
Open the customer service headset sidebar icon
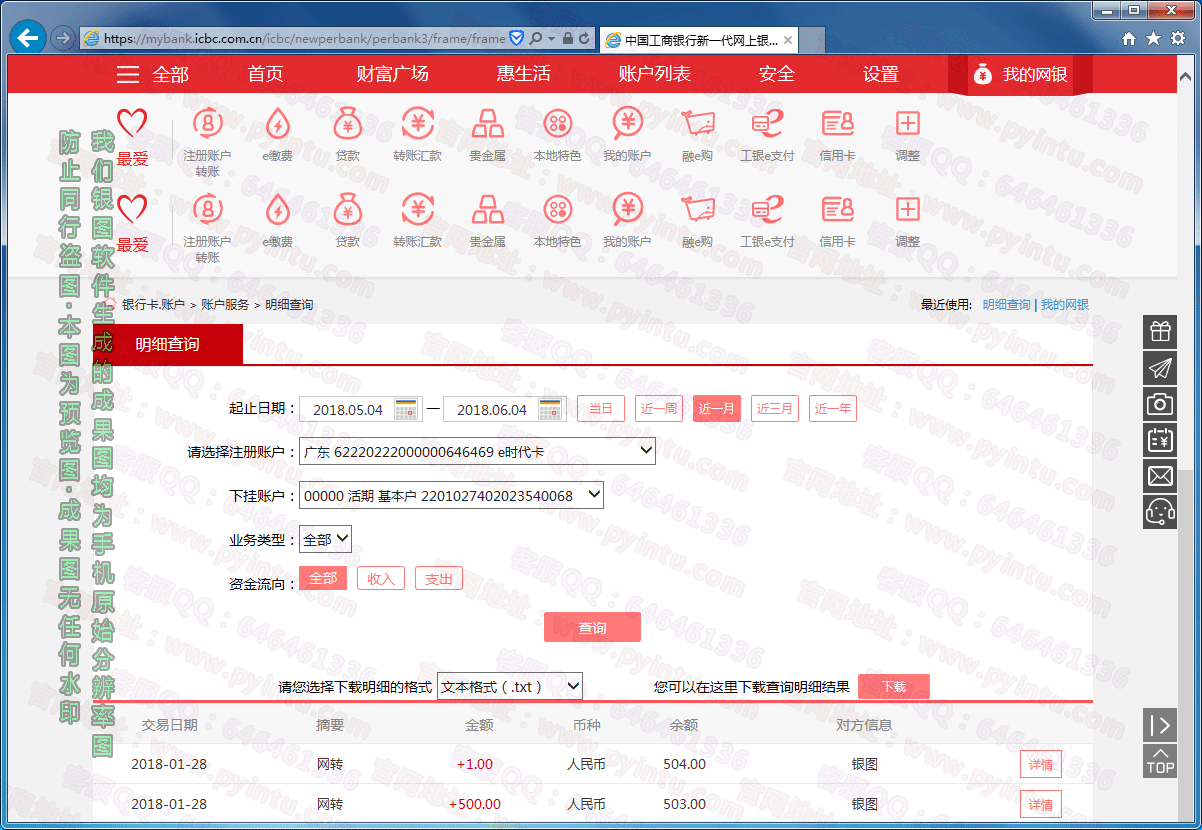[1160, 512]
